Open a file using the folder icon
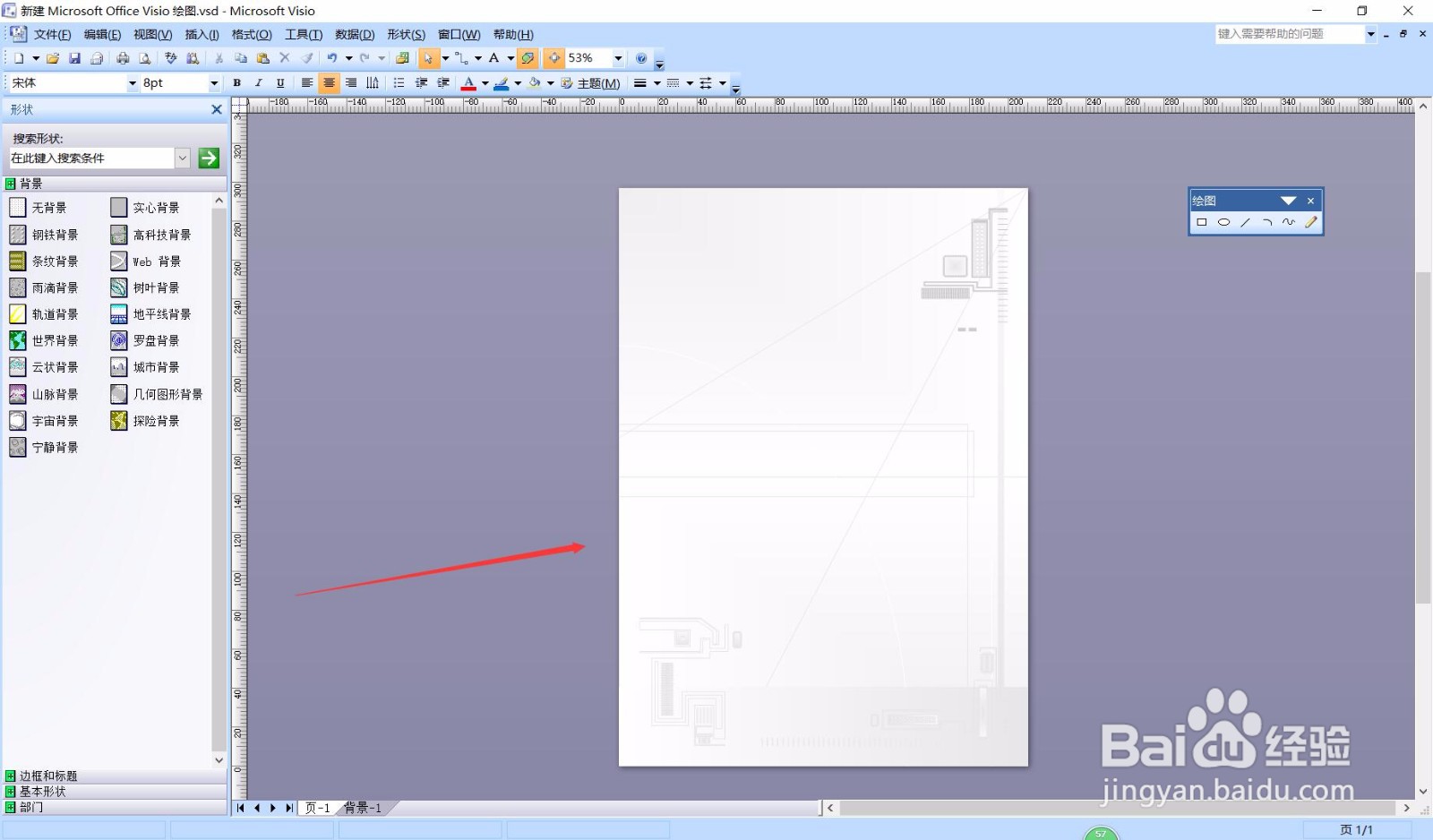 pos(53,58)
